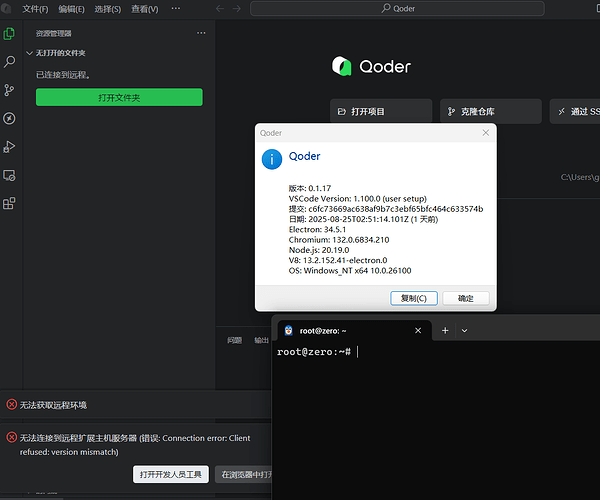Open the Source Control view
This screenshot has height=500, width=600.
click(x=9, y=90)
